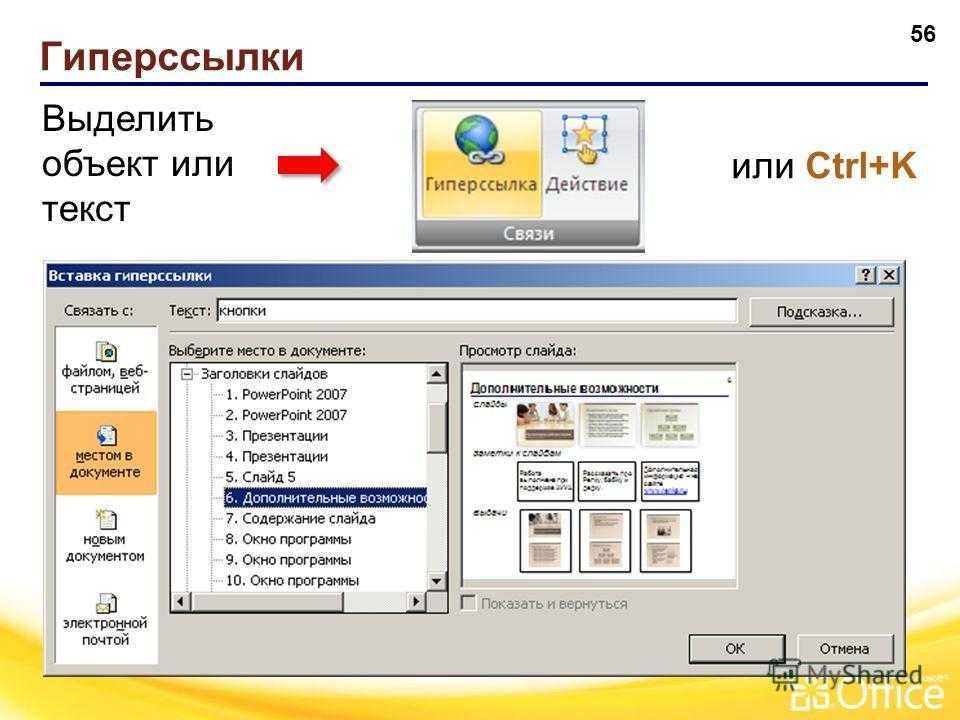
Task: Select slide 1. PowerPoint 2007
Action: 286,394
